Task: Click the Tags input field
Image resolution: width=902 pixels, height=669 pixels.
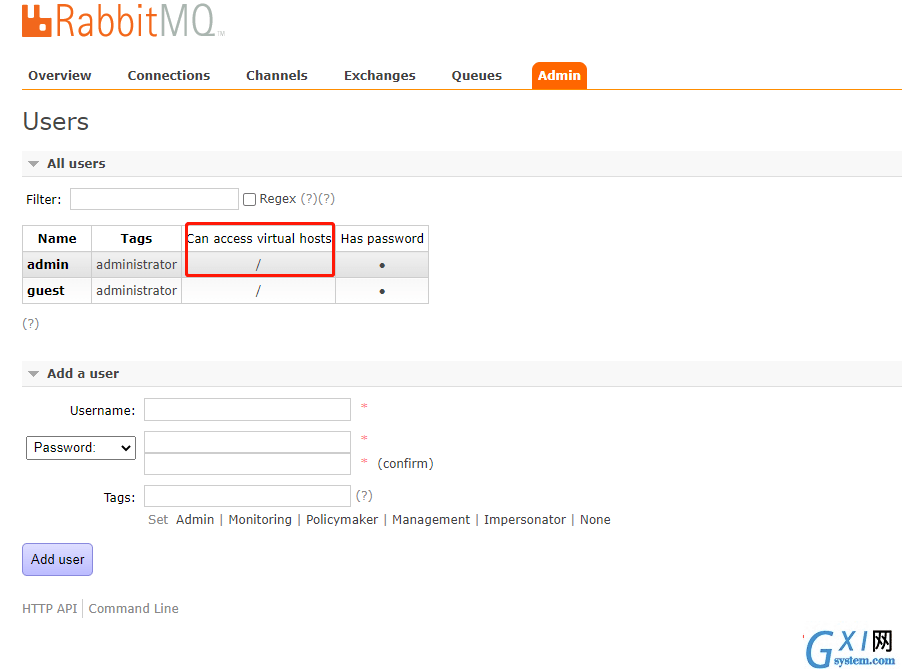Action: click(x=247, y=496)
